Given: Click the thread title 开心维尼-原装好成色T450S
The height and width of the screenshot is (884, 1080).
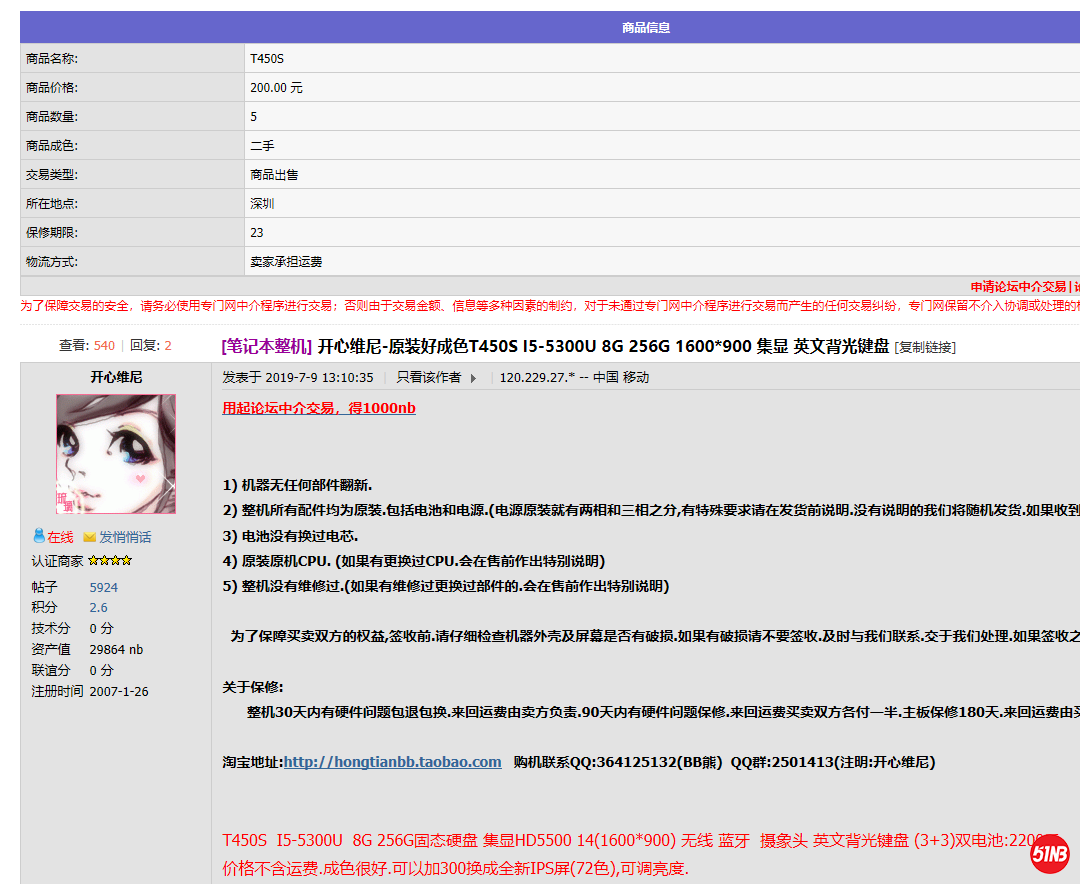Looking at the screenshot, I should (x=603, y=347).
